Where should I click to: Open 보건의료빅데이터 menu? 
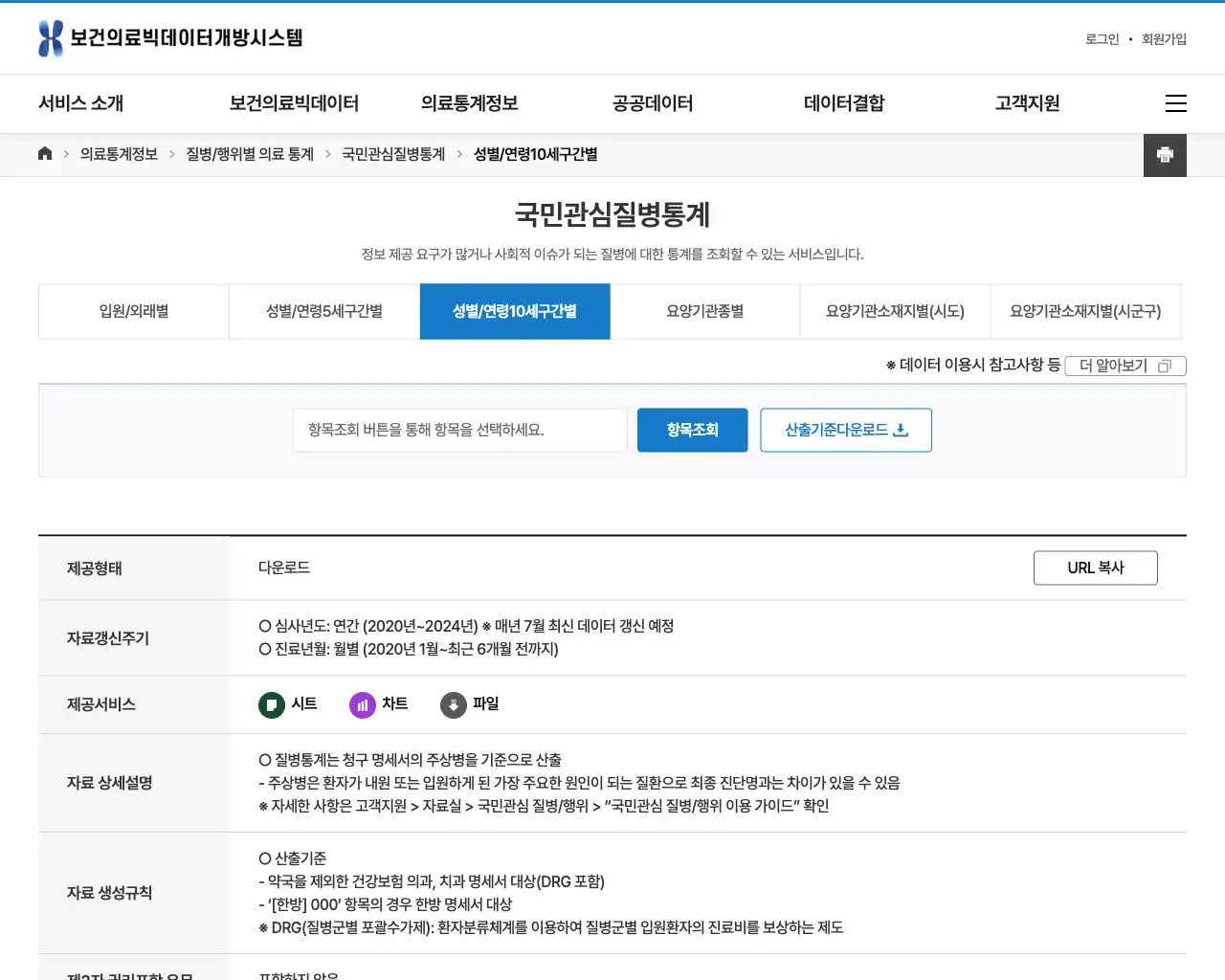(294, 103)
